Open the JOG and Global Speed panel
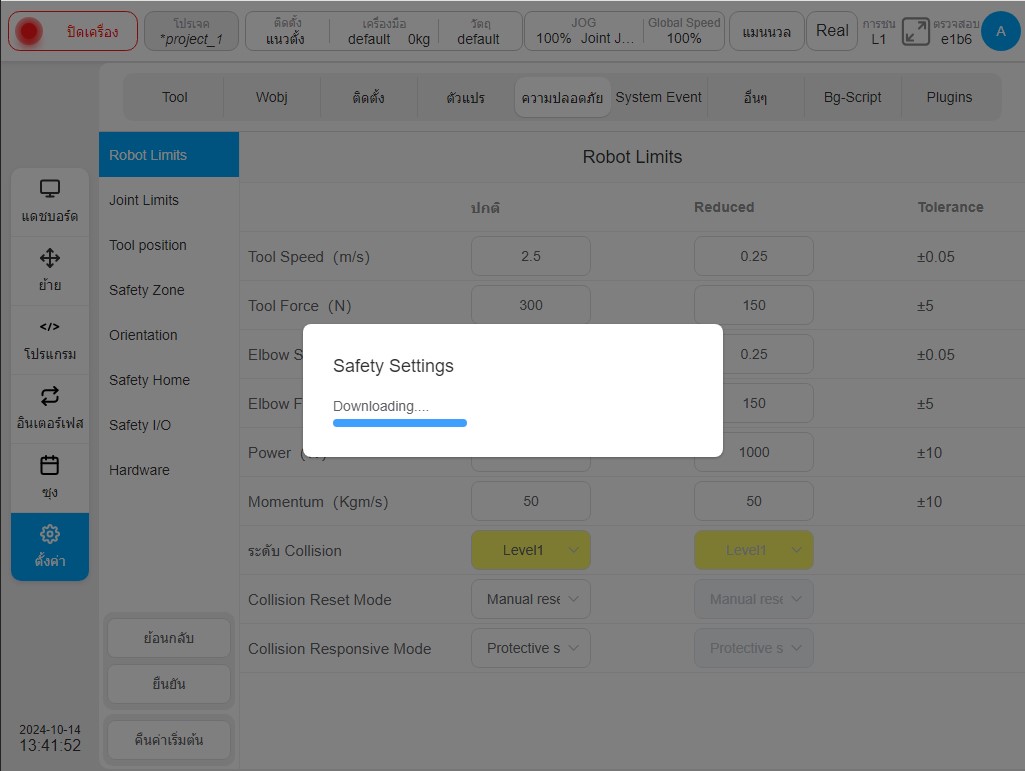The image size is (1025, 771). [624, 31]
